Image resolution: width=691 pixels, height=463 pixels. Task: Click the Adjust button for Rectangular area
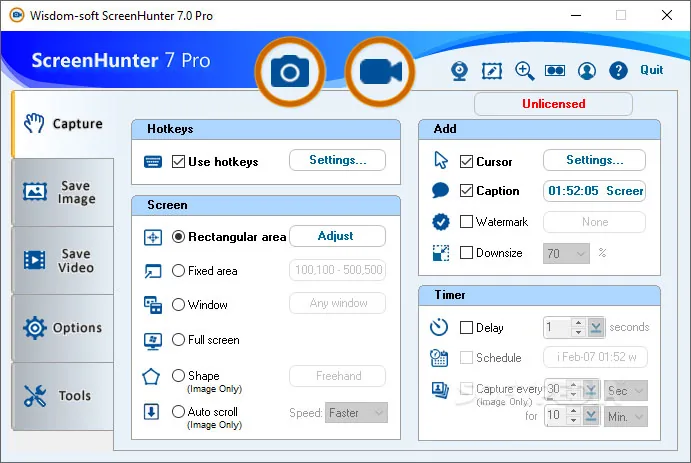pyautogui.click(x=337, y=236)
